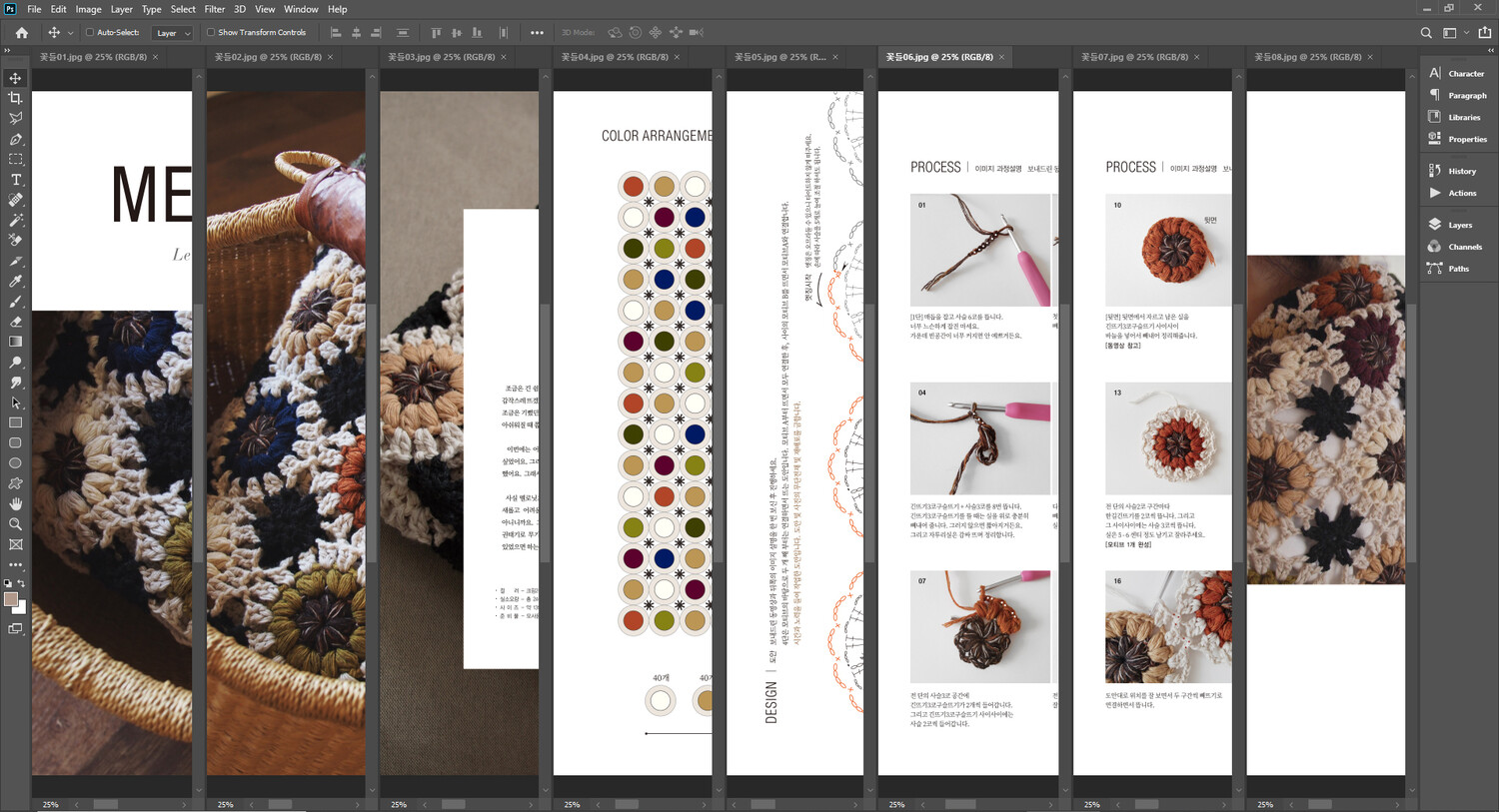The width and height of the screenshot is (1499, 812).
Task: Enable the Auto-Select checkbox
Action: pos(90,33)
